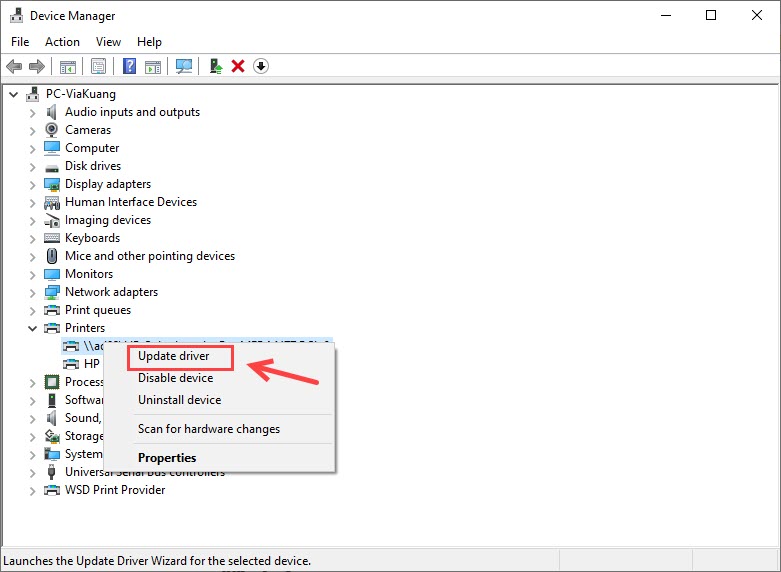This screenshot has height=572, width=781.
Task: Choose Update driver from context menu
Action: point(173,357)
